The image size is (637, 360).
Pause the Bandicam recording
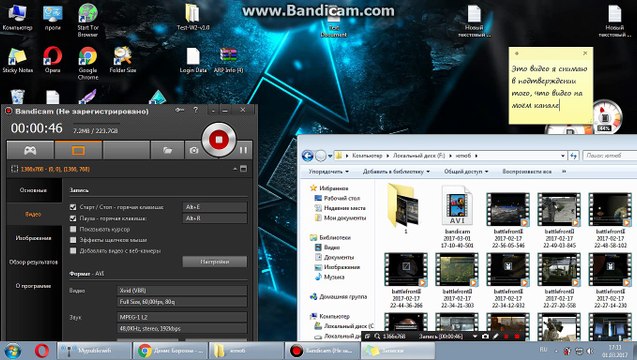243,150
